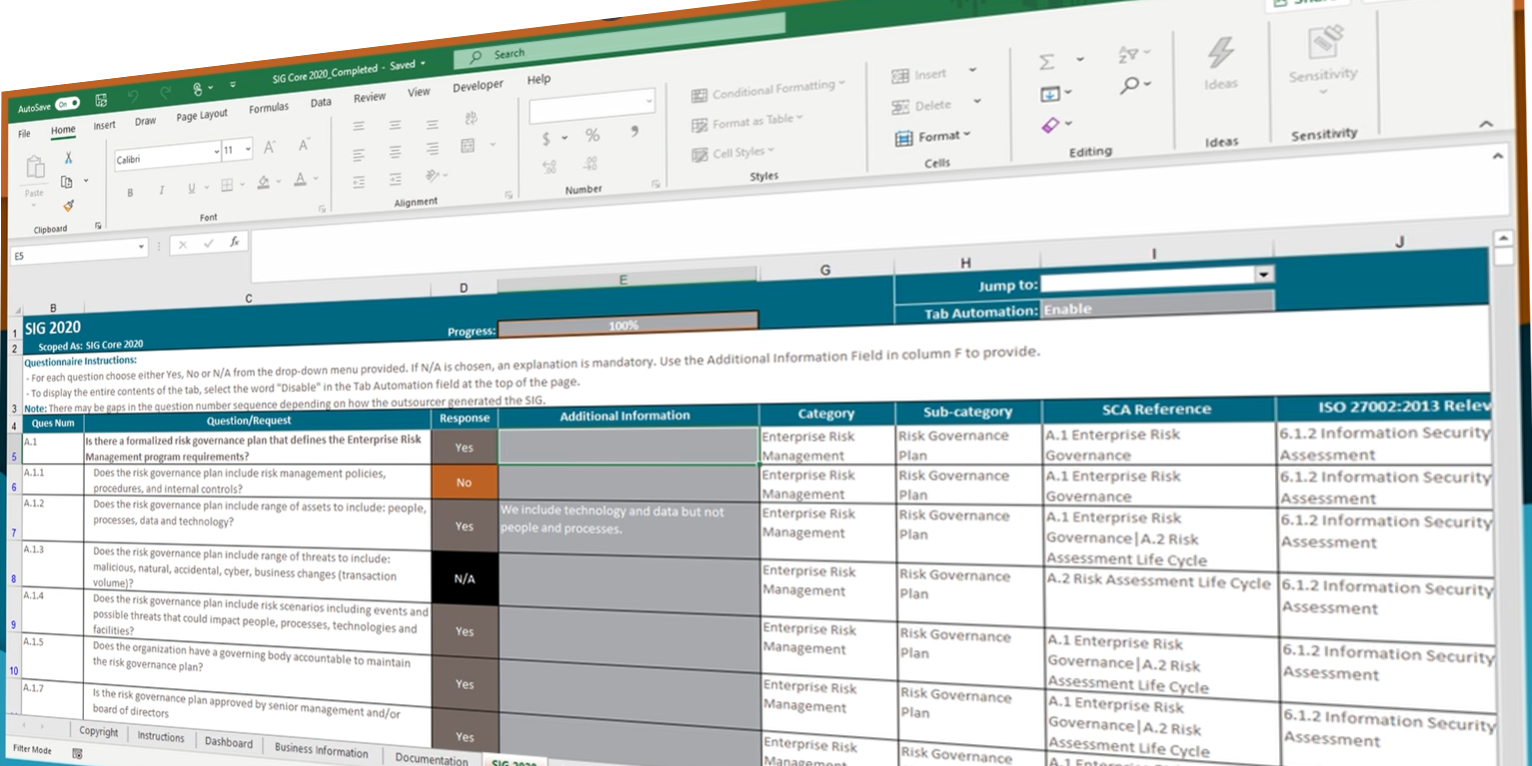Click the Search box in title bar
Image resolution: width=1532 pixels, height=766 pixels.
(619, 42)
